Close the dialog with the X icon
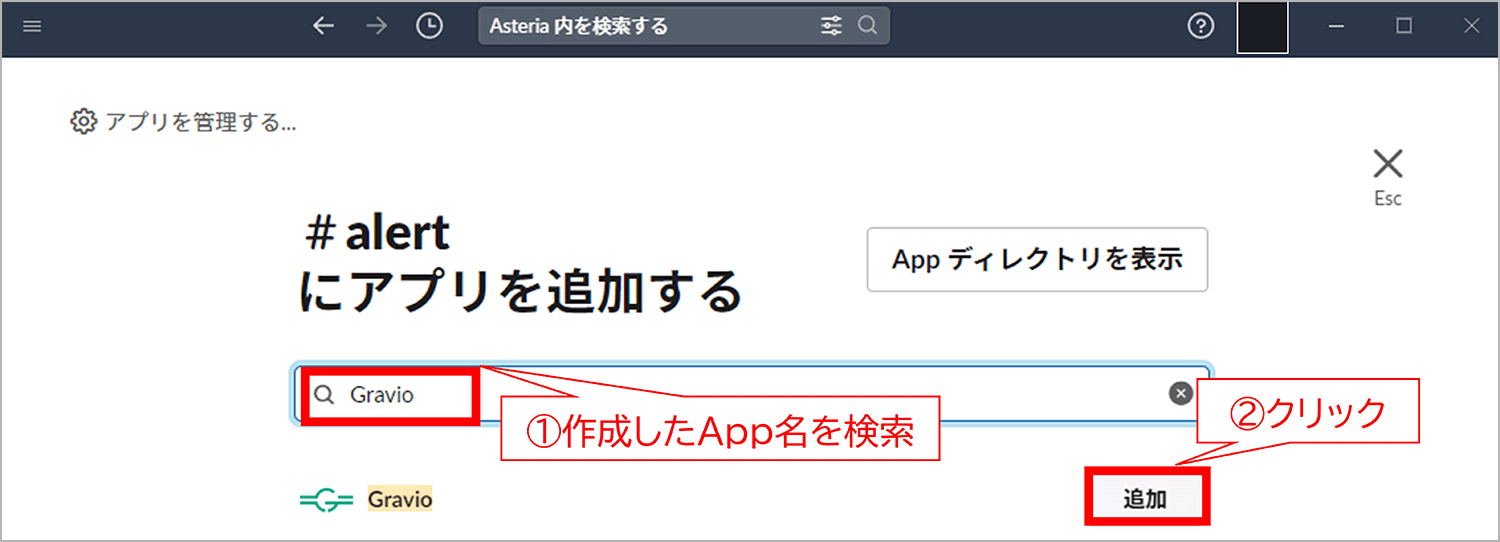This screenshot has height=542, width=1500. tap(1388, 164)
